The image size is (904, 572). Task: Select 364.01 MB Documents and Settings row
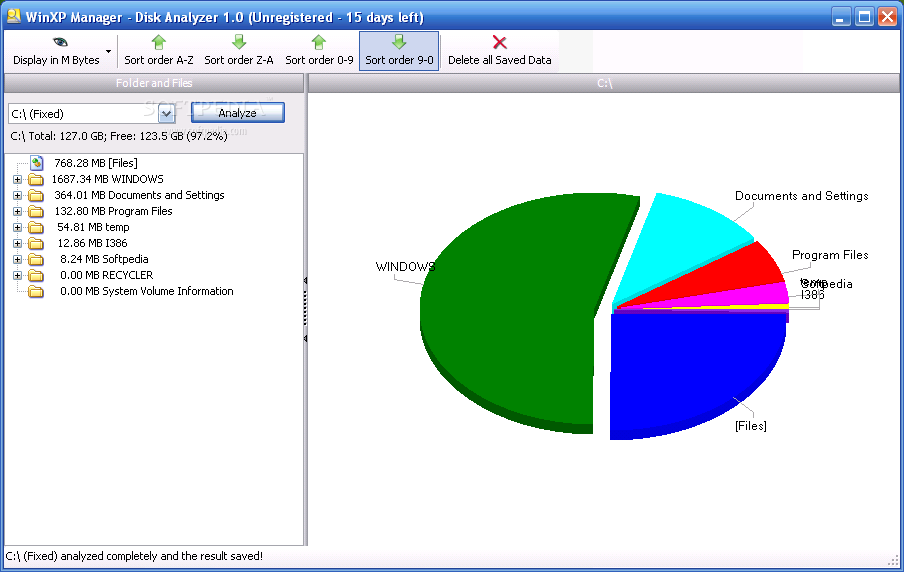(139, 195)
